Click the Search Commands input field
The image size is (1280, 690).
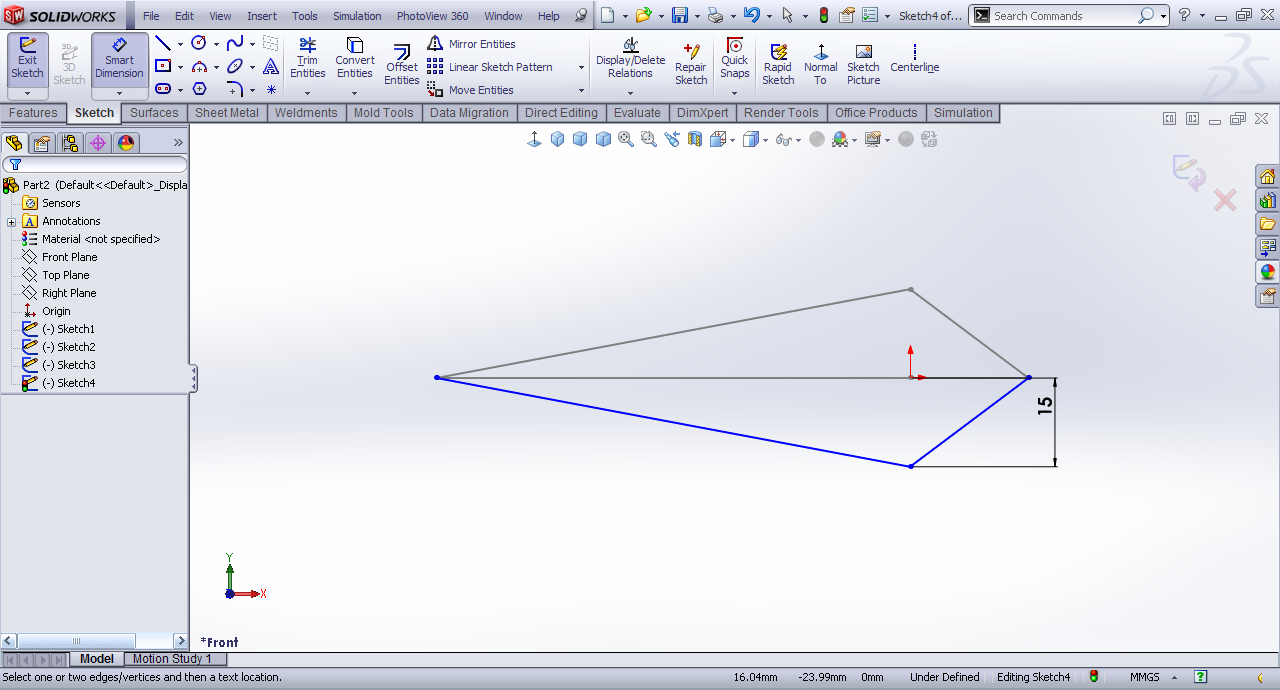point(1063,16)
